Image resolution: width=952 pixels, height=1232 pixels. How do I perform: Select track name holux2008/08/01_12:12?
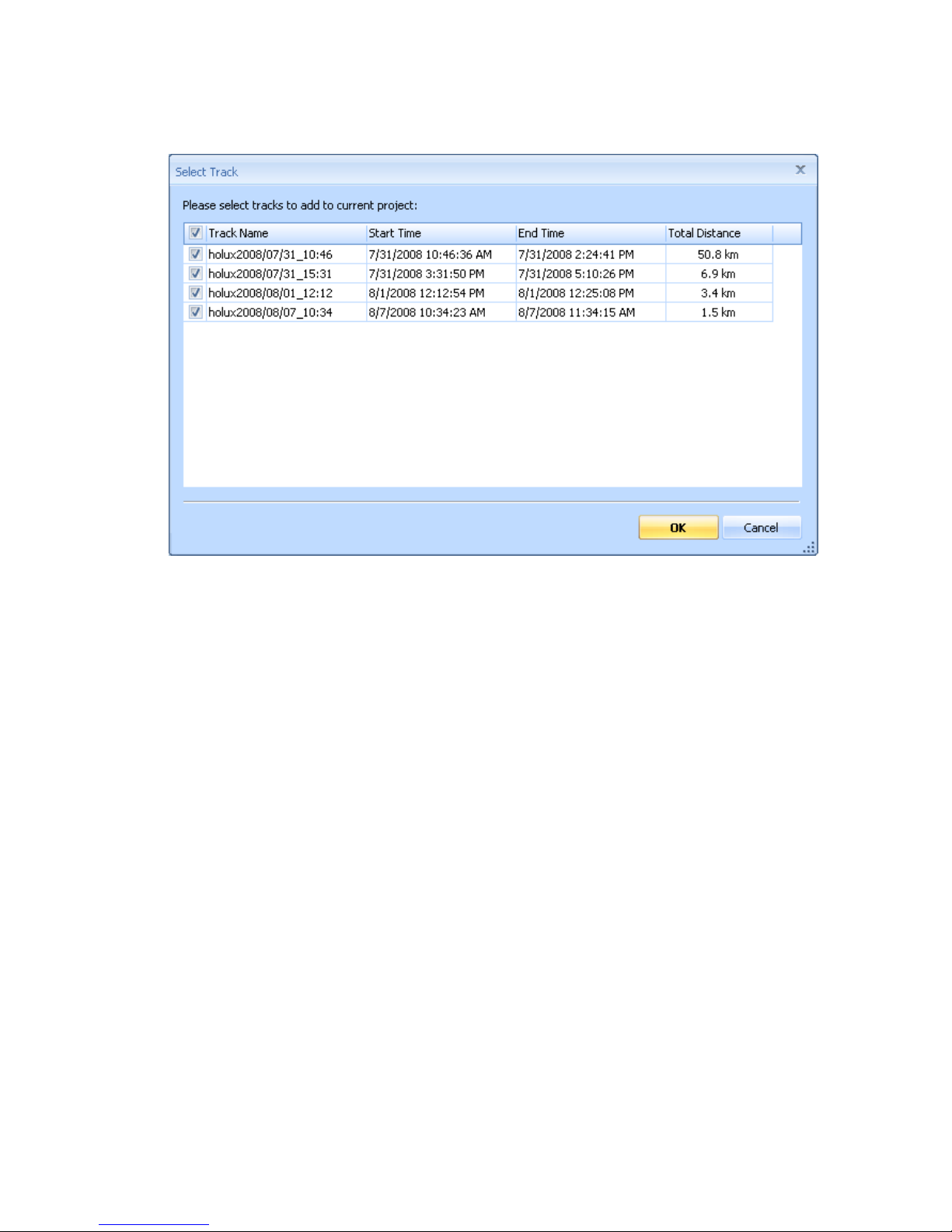pyautogui.click(x=270, y=293)
